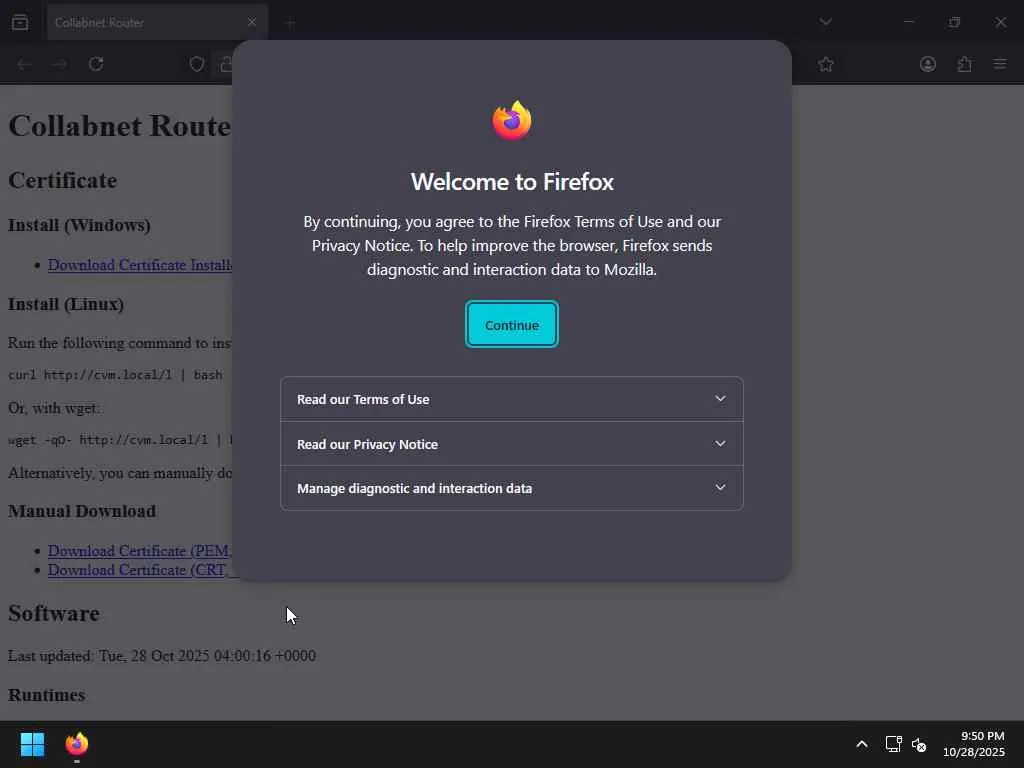Screen dimensions: 1024x768
Task: Click the Software heading
Action: (54, 613)
